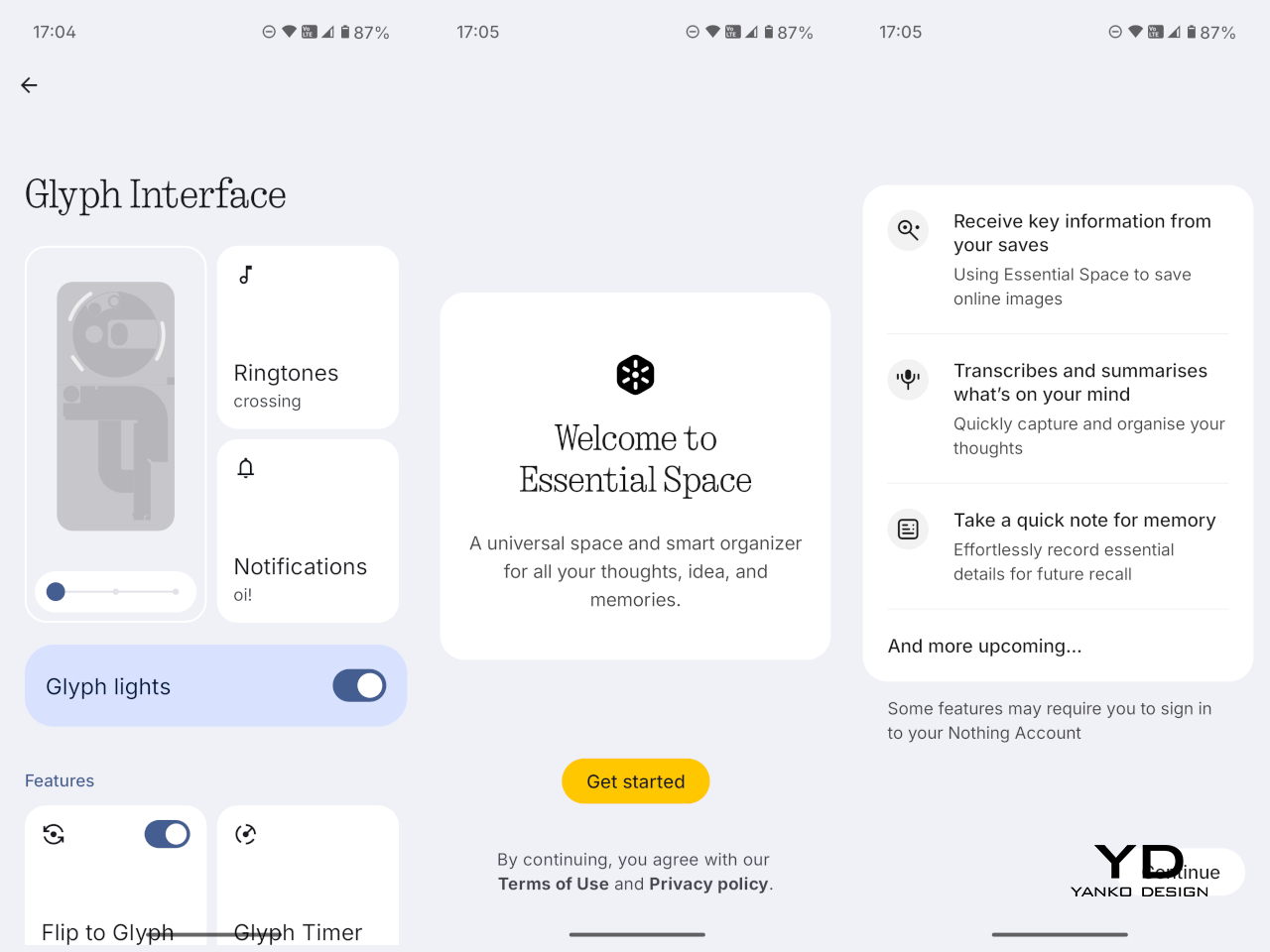The height and width of the screenshot is (952, 1270).
Task: Tap the Notifications bell icon
Action: 246,468
